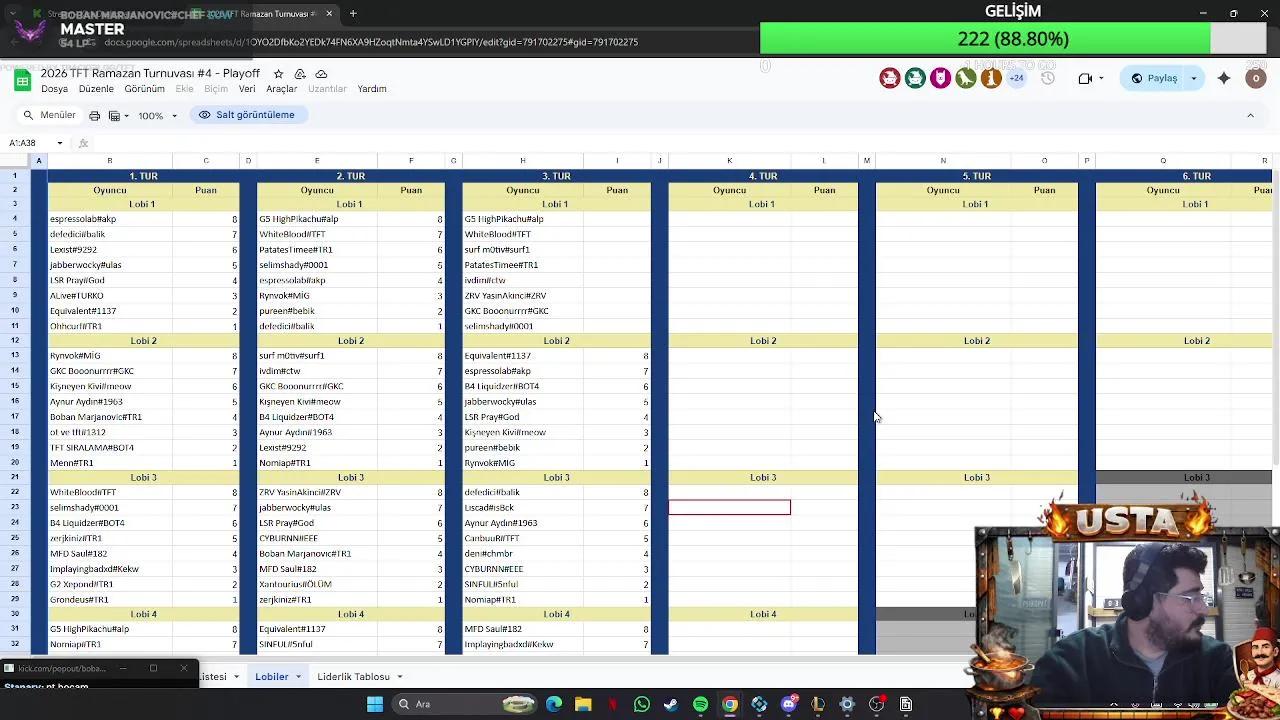Open the Gemini sparkle icon

click(x=1223, y=78)
